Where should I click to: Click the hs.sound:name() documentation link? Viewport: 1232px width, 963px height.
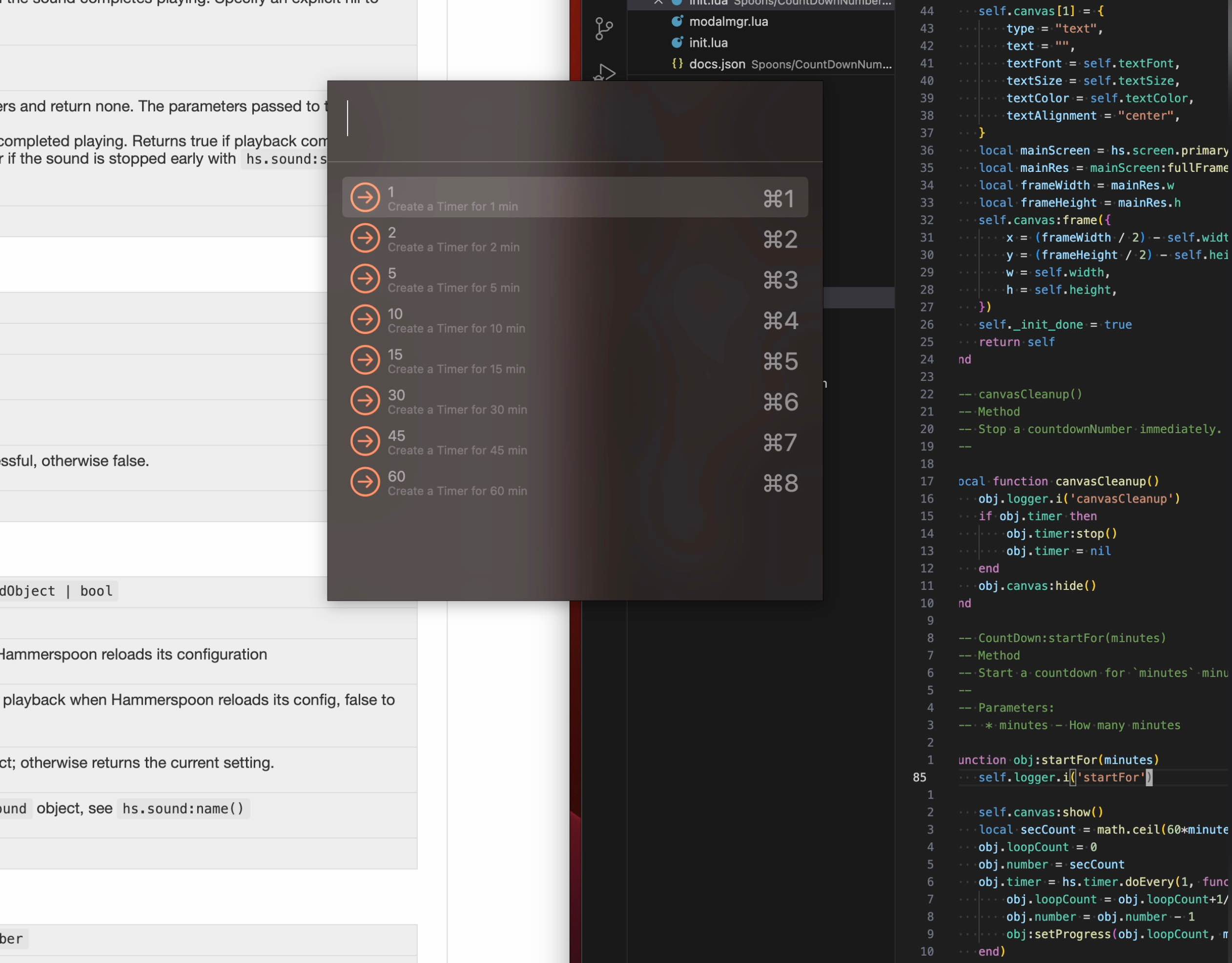[x=183, y=808]
